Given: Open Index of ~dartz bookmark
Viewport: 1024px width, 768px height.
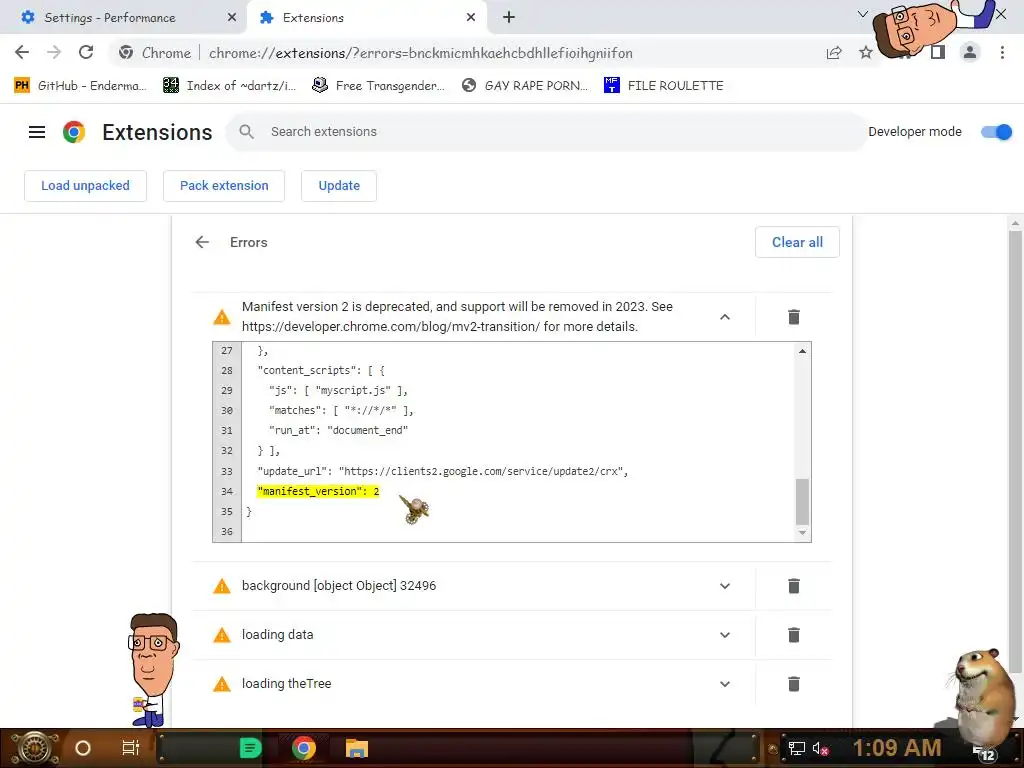Looking at the screenshot, I should point(230,86).
